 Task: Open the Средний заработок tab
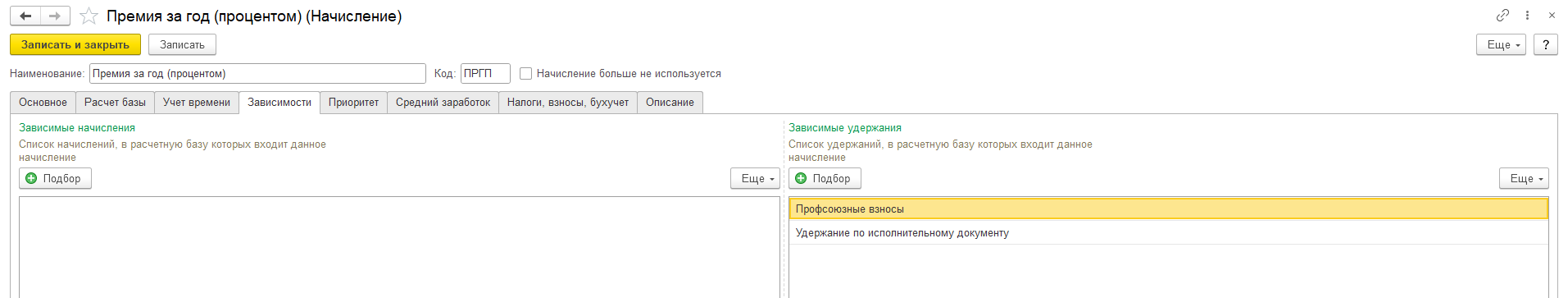443,103
